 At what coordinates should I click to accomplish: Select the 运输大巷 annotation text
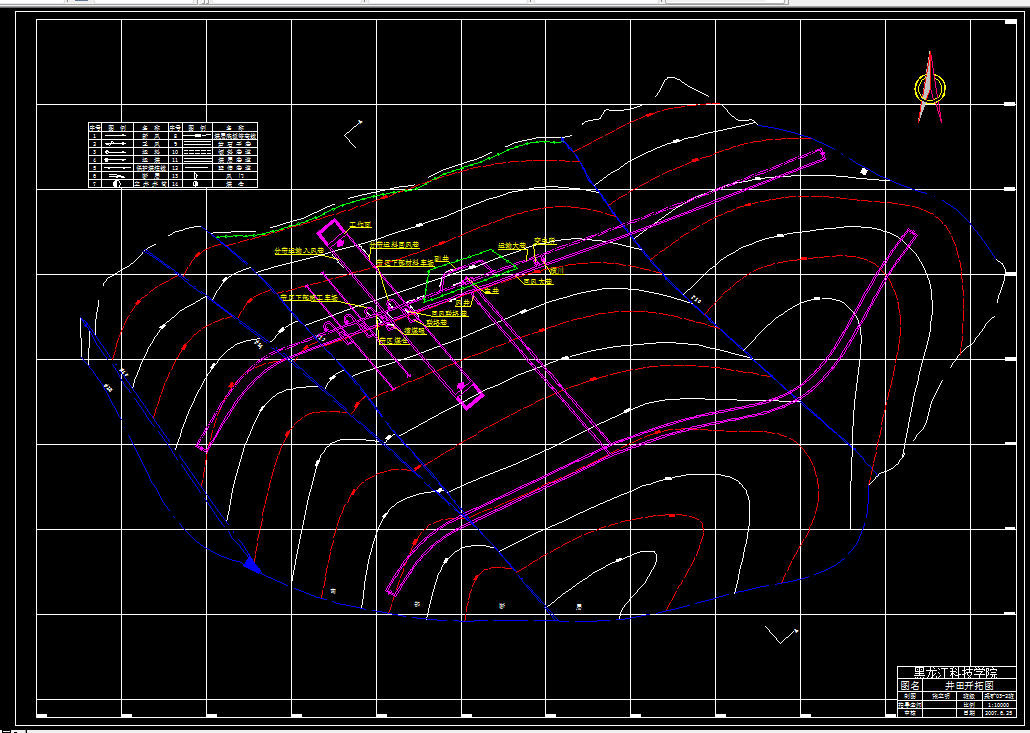512,246
